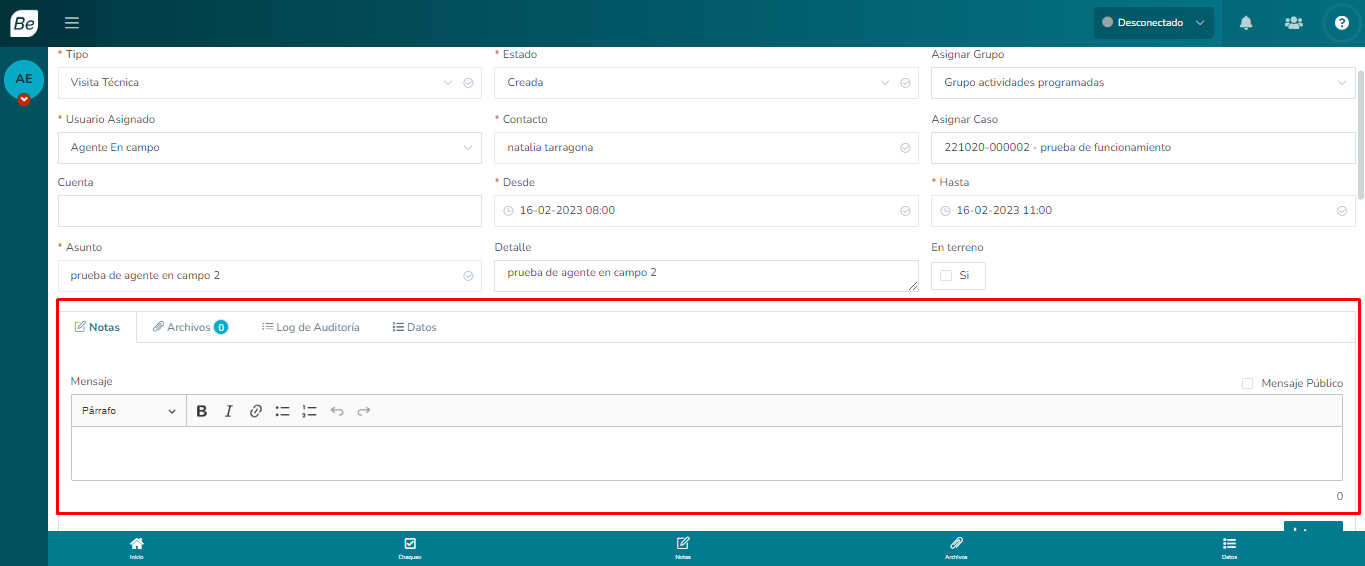Switch to the Archivos tab
Viewport: 1365px width, 566px height.
tap(189, 327)
